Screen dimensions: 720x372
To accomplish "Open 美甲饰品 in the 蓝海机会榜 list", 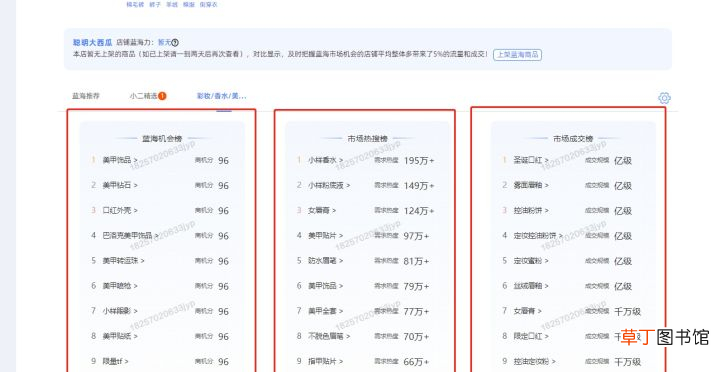I will pos(120,160).
